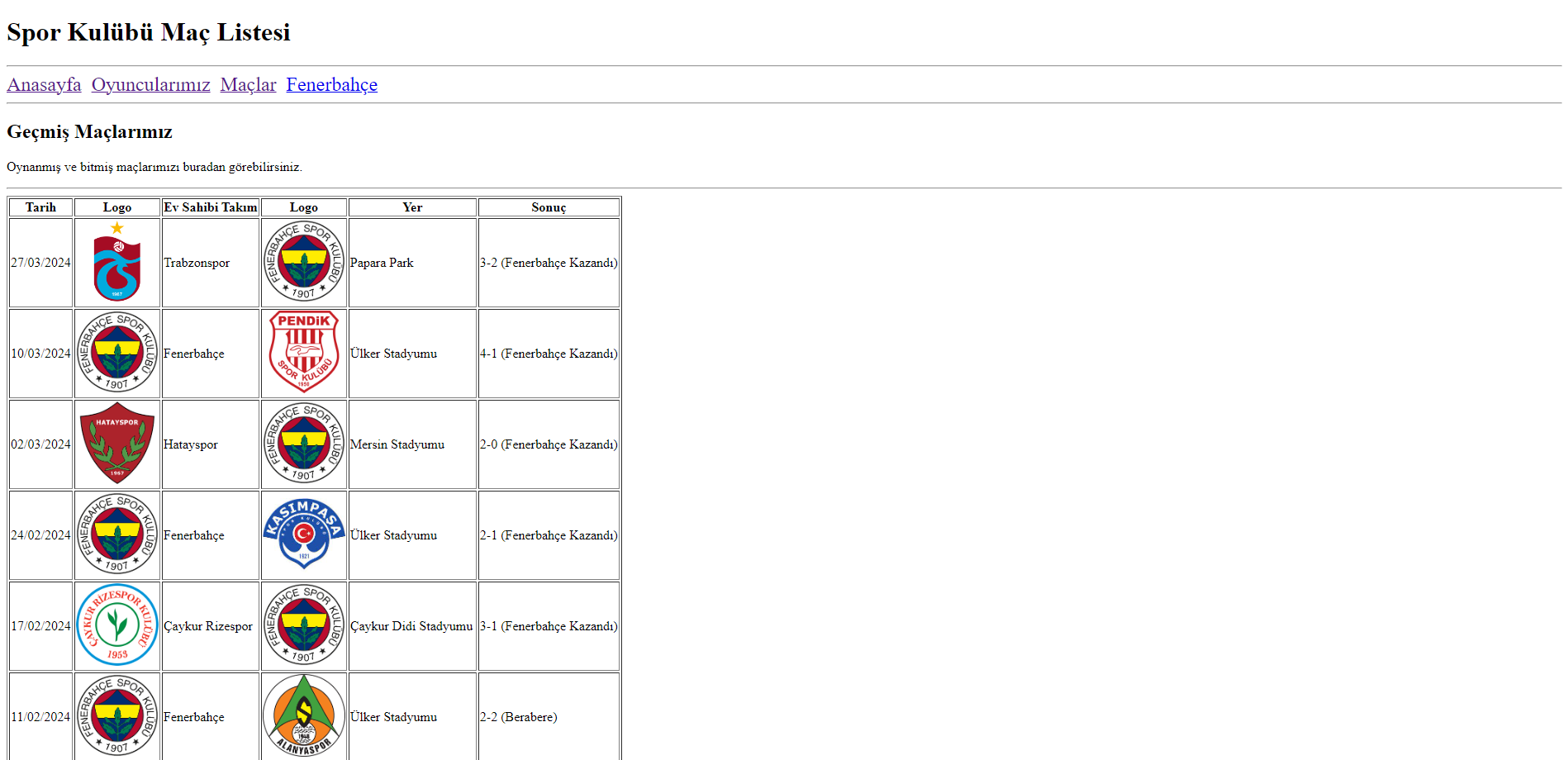This screenshot has width=1568, height=760.
Task: Select the Ev Sahibi Takım column header
Action: [211, 207]
